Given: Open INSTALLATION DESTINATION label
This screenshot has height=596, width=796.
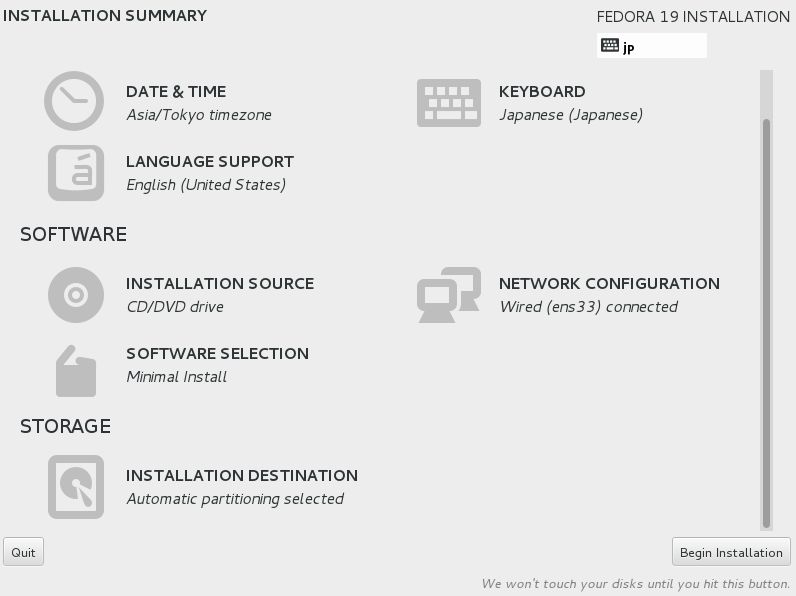Looking at the screenshot, I should coord(242,475).
